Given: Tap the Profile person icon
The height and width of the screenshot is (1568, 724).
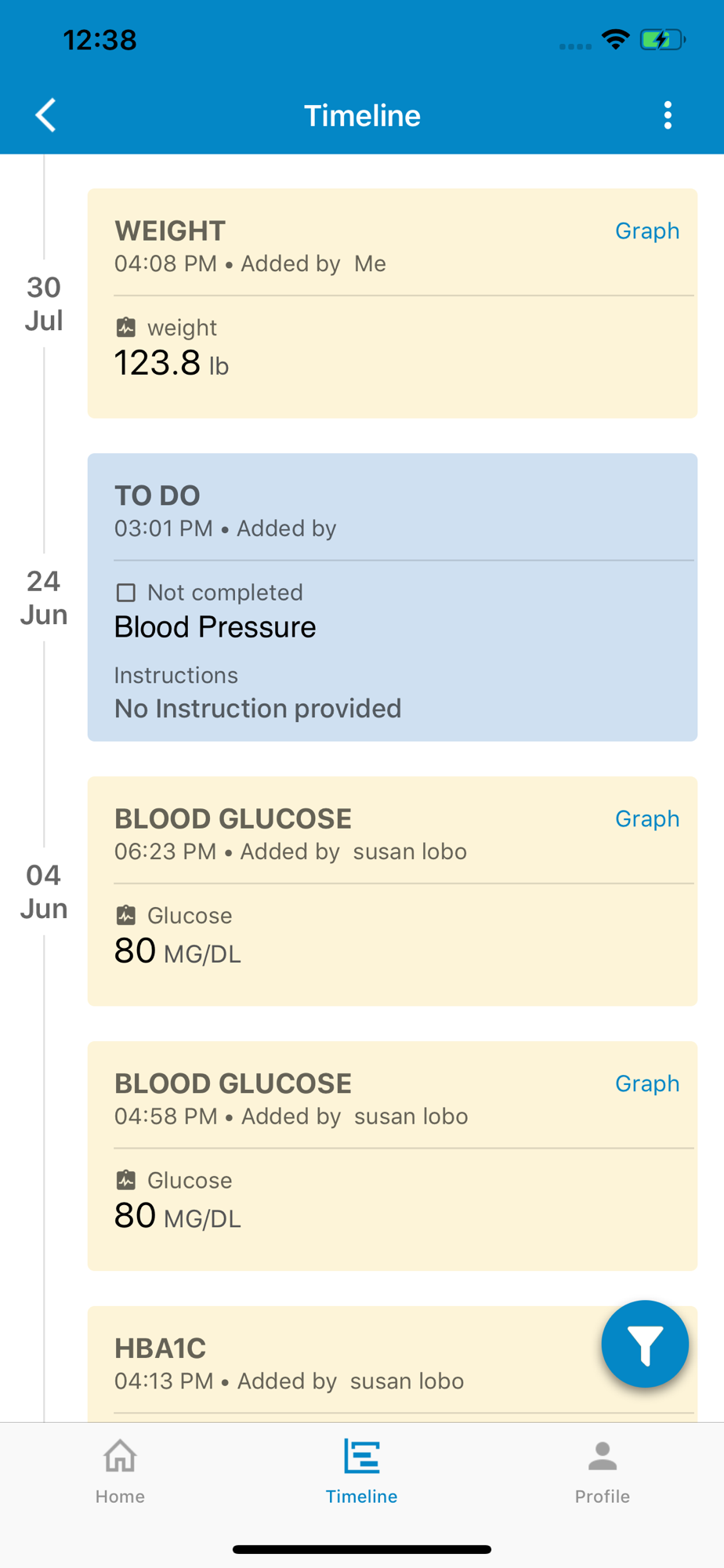Looking at the screenshot, I should click(602, 1457).
